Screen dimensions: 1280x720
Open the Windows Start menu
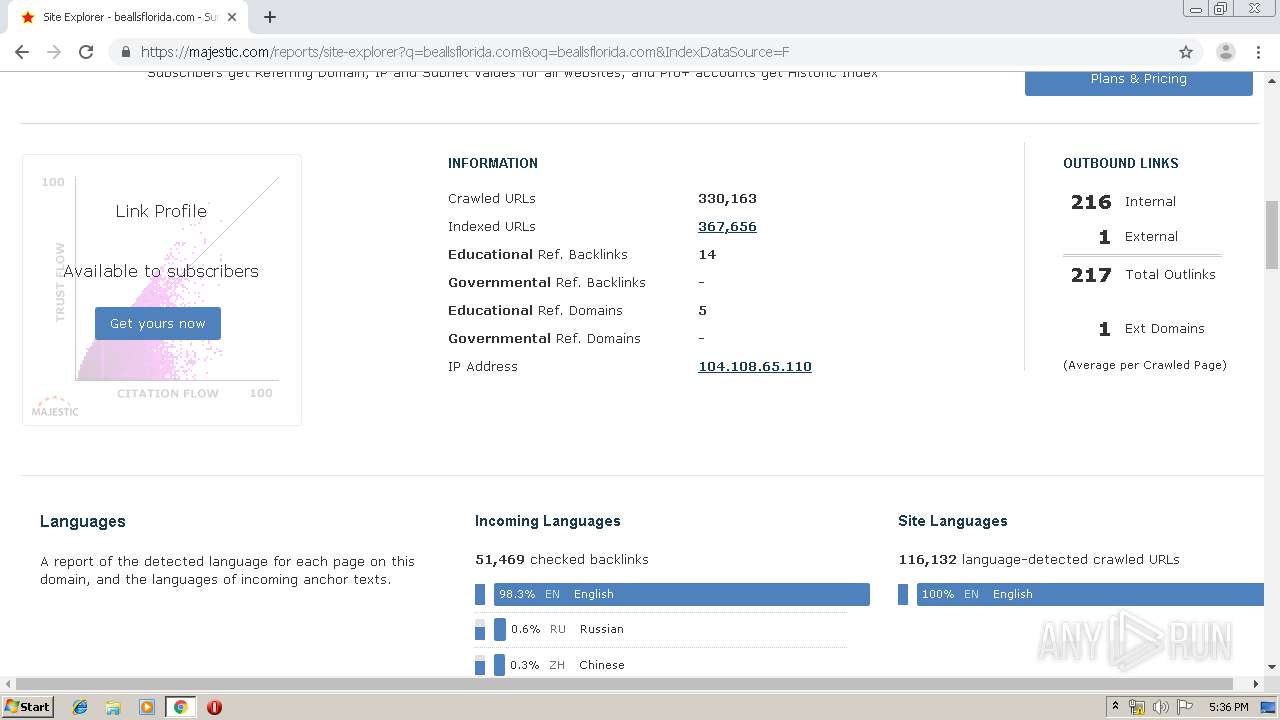coord(28,707)
